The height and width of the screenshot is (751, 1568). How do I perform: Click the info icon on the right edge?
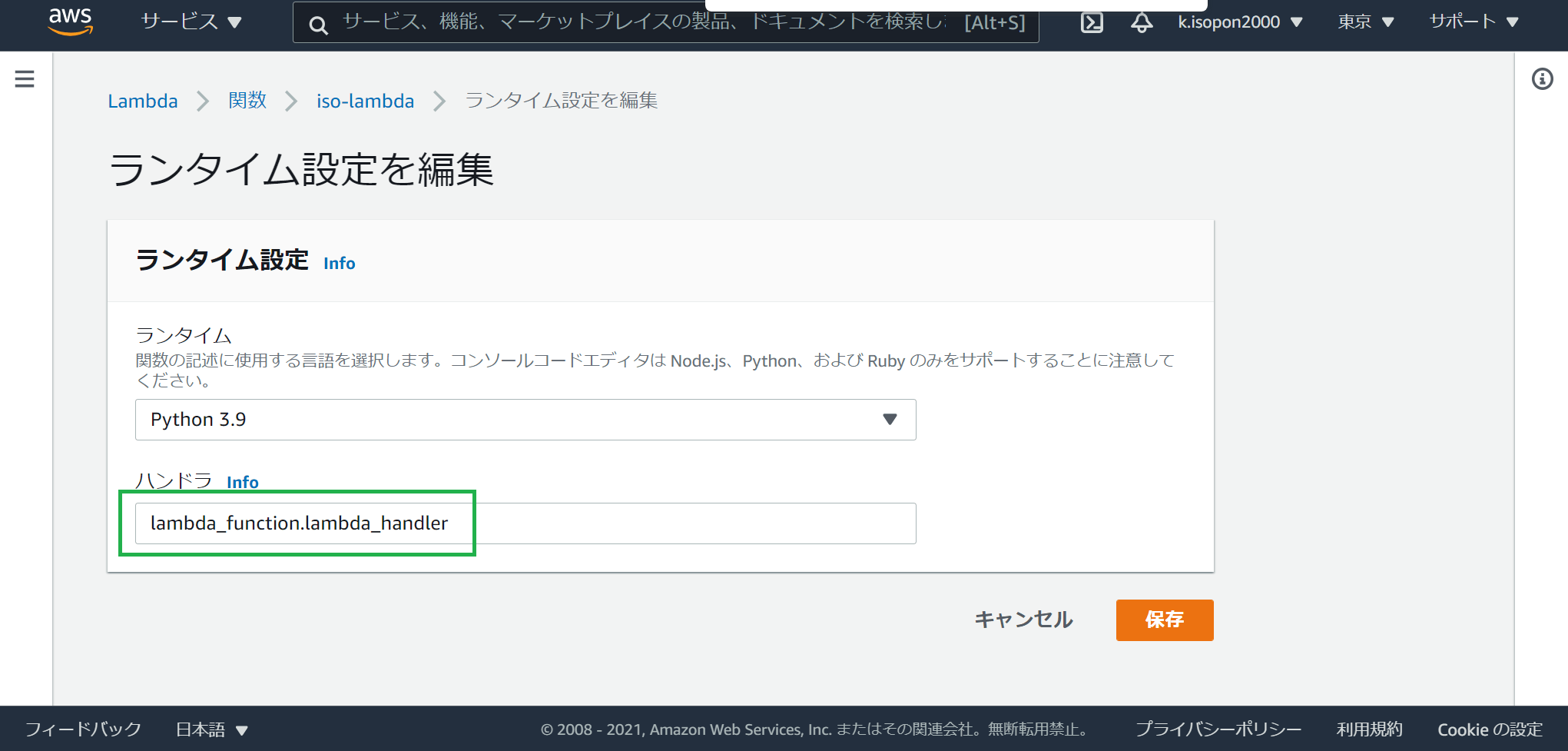[1542, 78]
